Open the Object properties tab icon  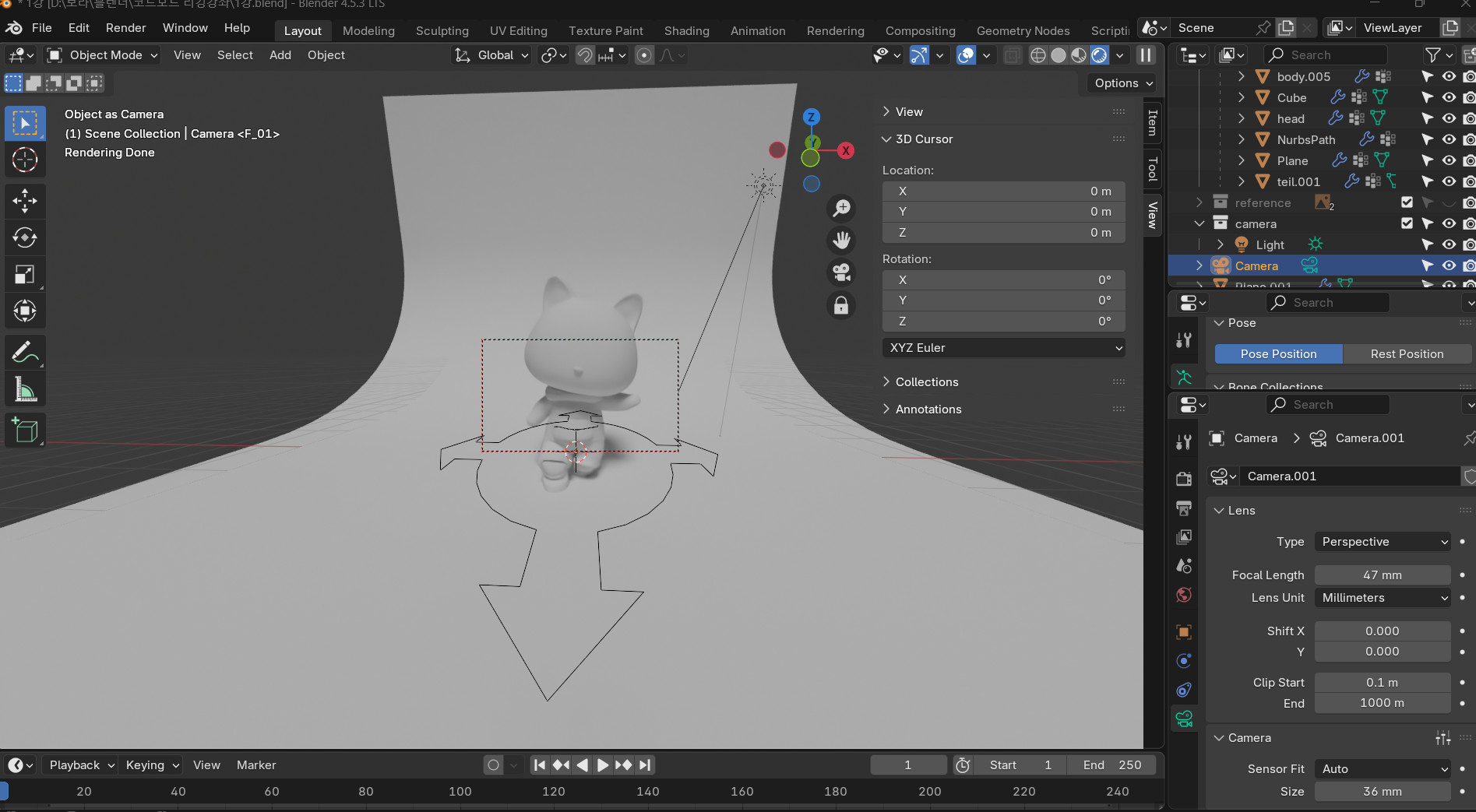(1184, 631)
